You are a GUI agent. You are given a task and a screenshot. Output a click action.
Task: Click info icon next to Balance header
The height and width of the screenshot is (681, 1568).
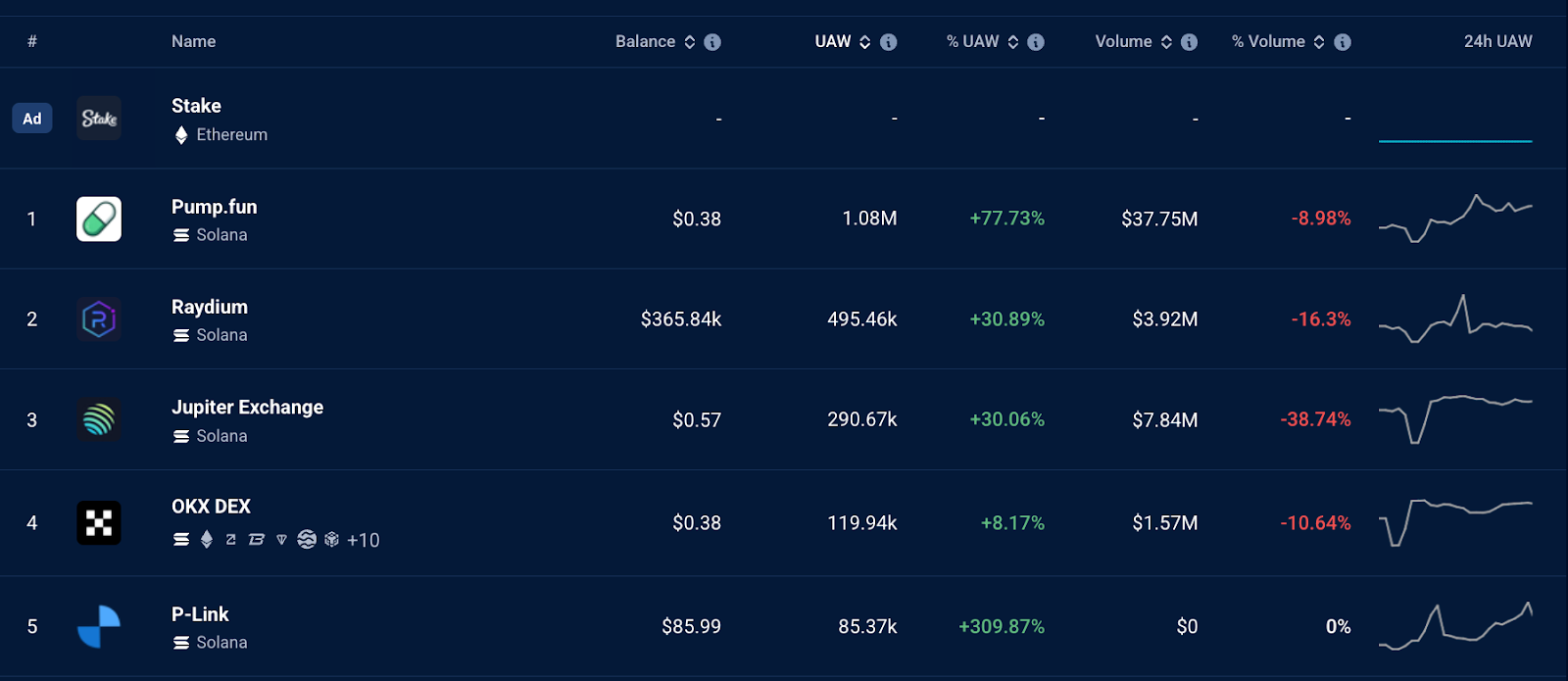[712, 42]
